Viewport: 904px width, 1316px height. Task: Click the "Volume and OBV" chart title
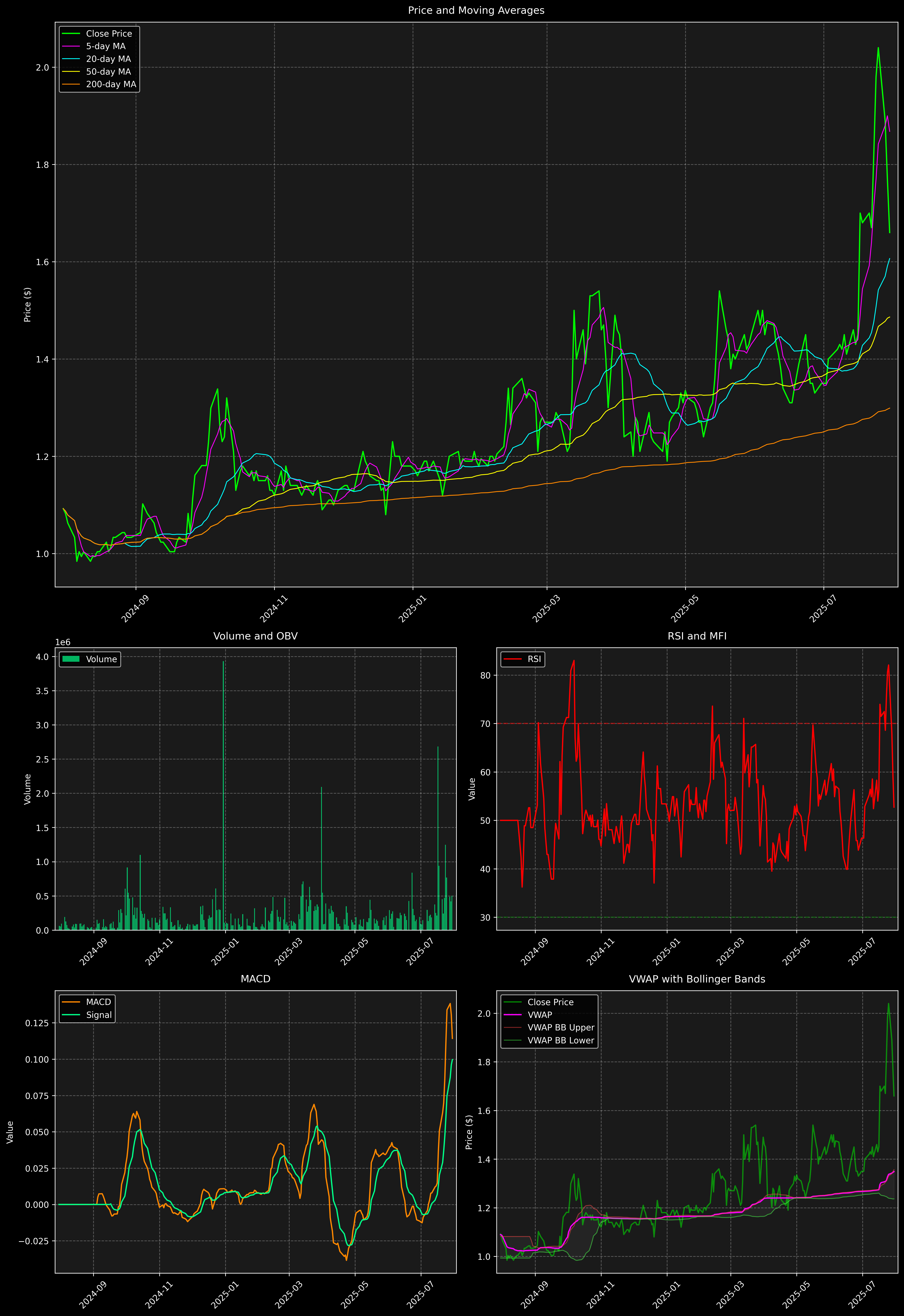[255, 636]
